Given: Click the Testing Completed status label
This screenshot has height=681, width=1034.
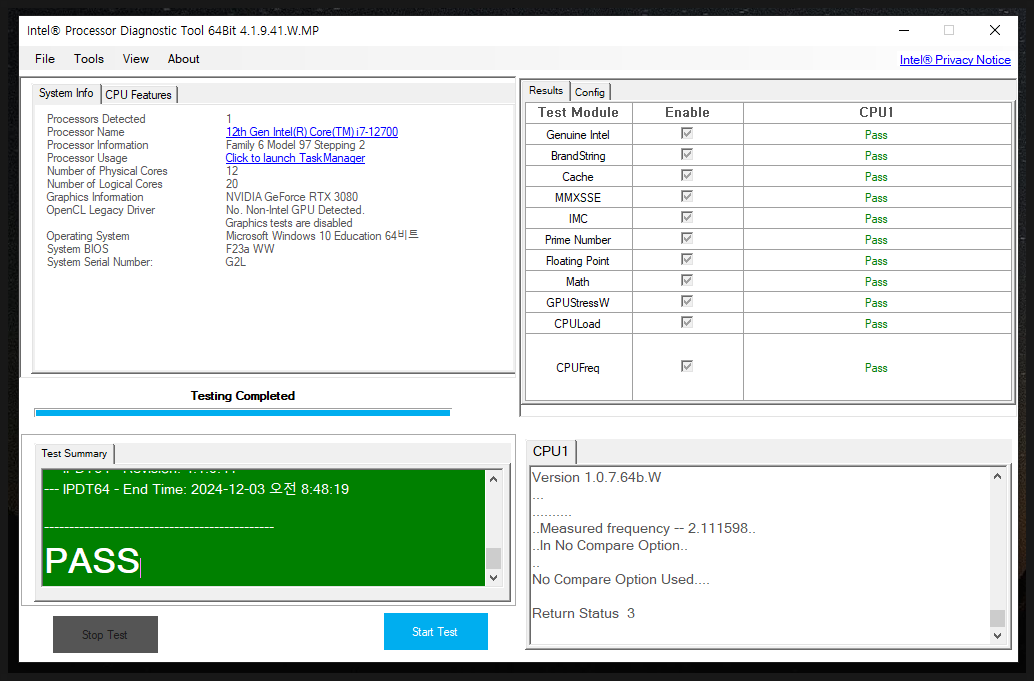Looking at the screenshot, I should click(x=243, y=396).
